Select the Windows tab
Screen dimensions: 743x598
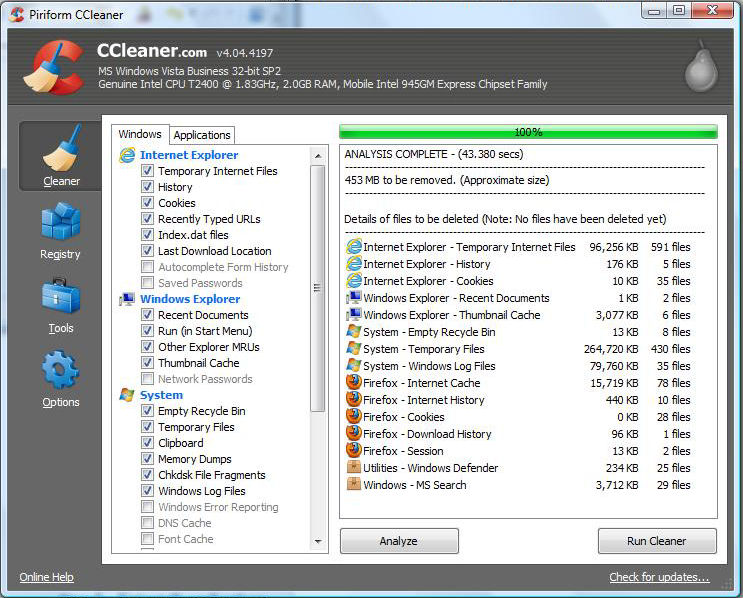point(140,134)
